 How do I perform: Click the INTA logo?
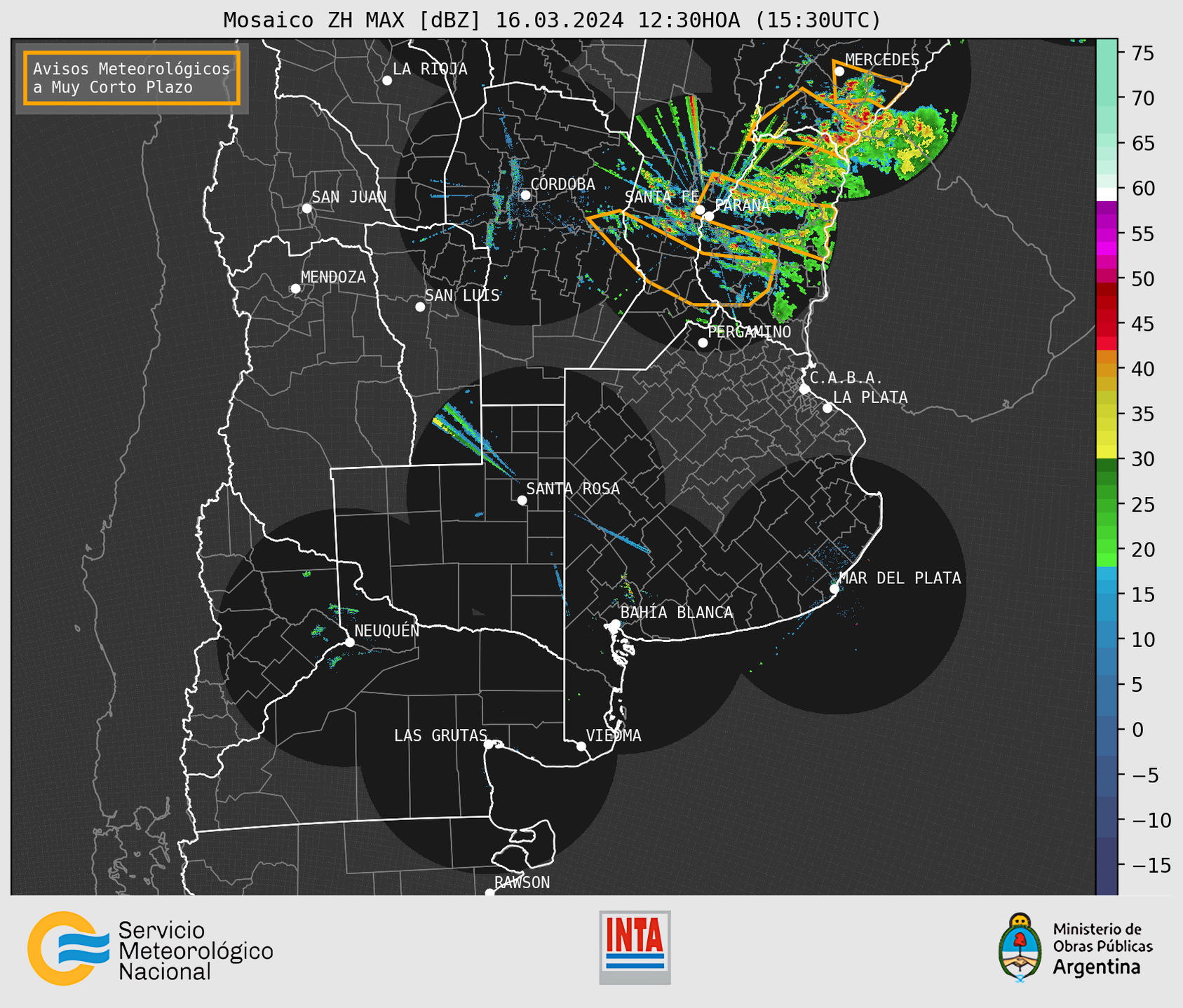635,947
